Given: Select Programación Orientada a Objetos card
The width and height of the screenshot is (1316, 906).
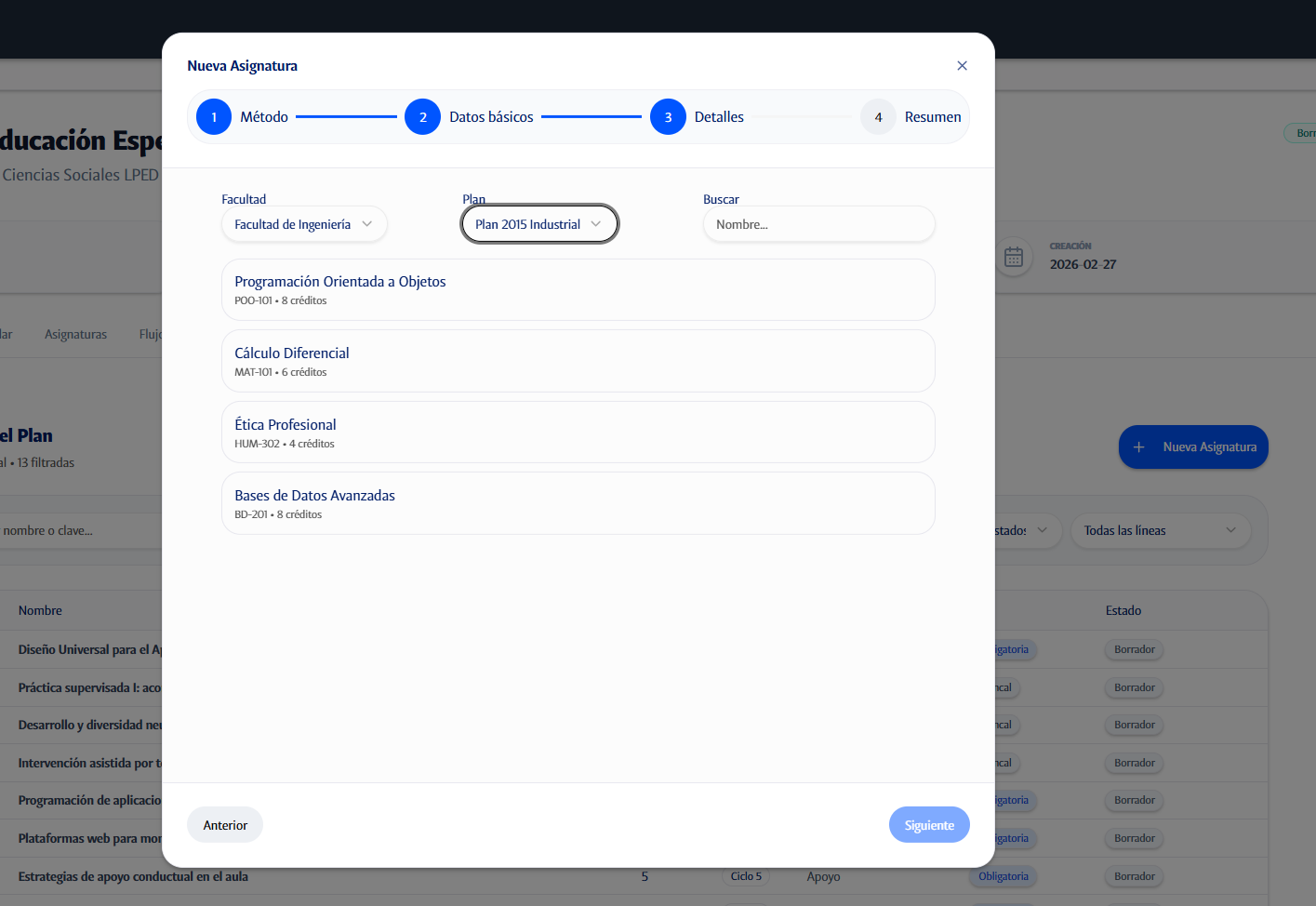Looking at the screenshot, I should 578,290.
